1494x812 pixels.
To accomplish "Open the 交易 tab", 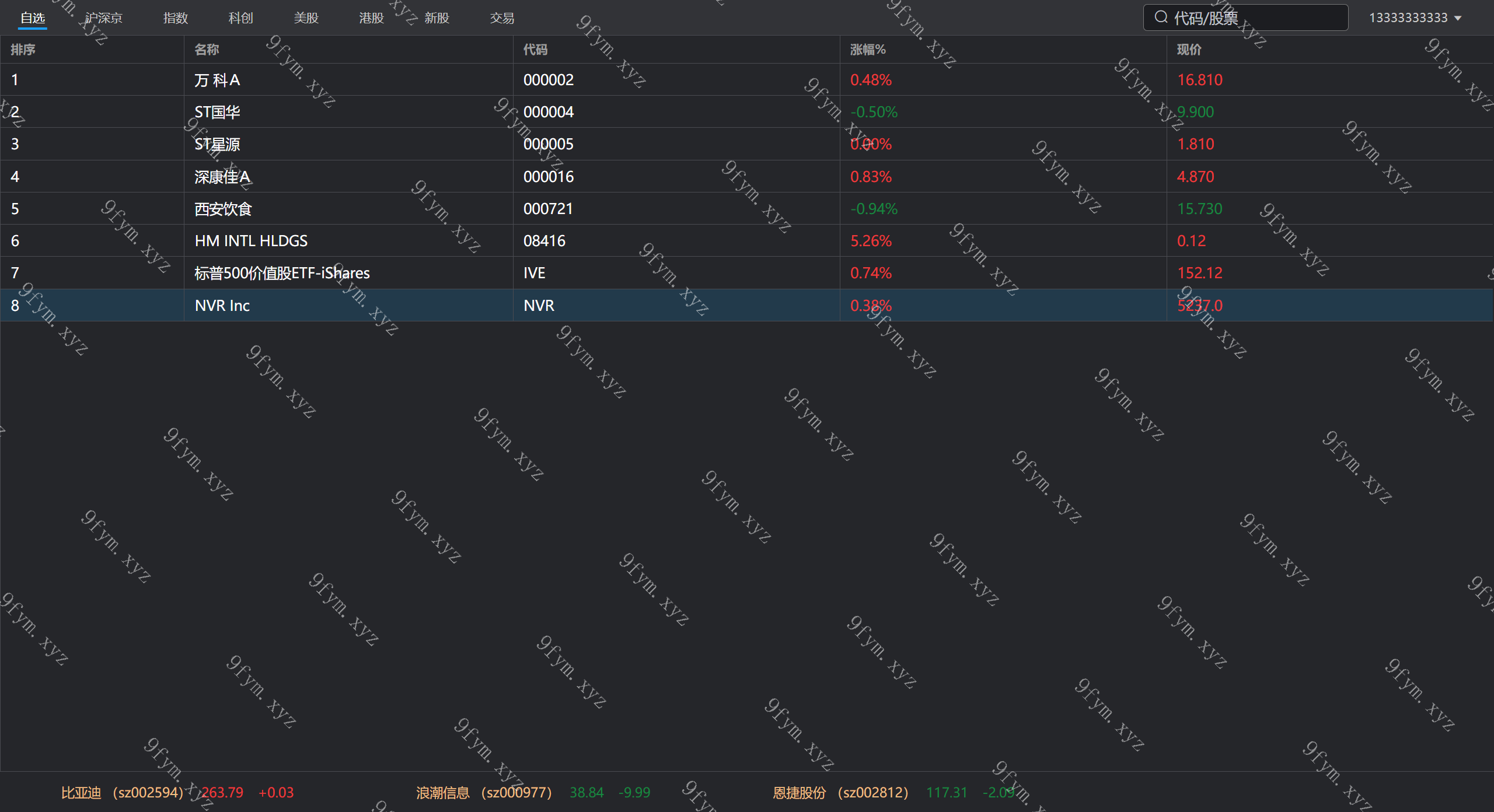I will point(502,18).
